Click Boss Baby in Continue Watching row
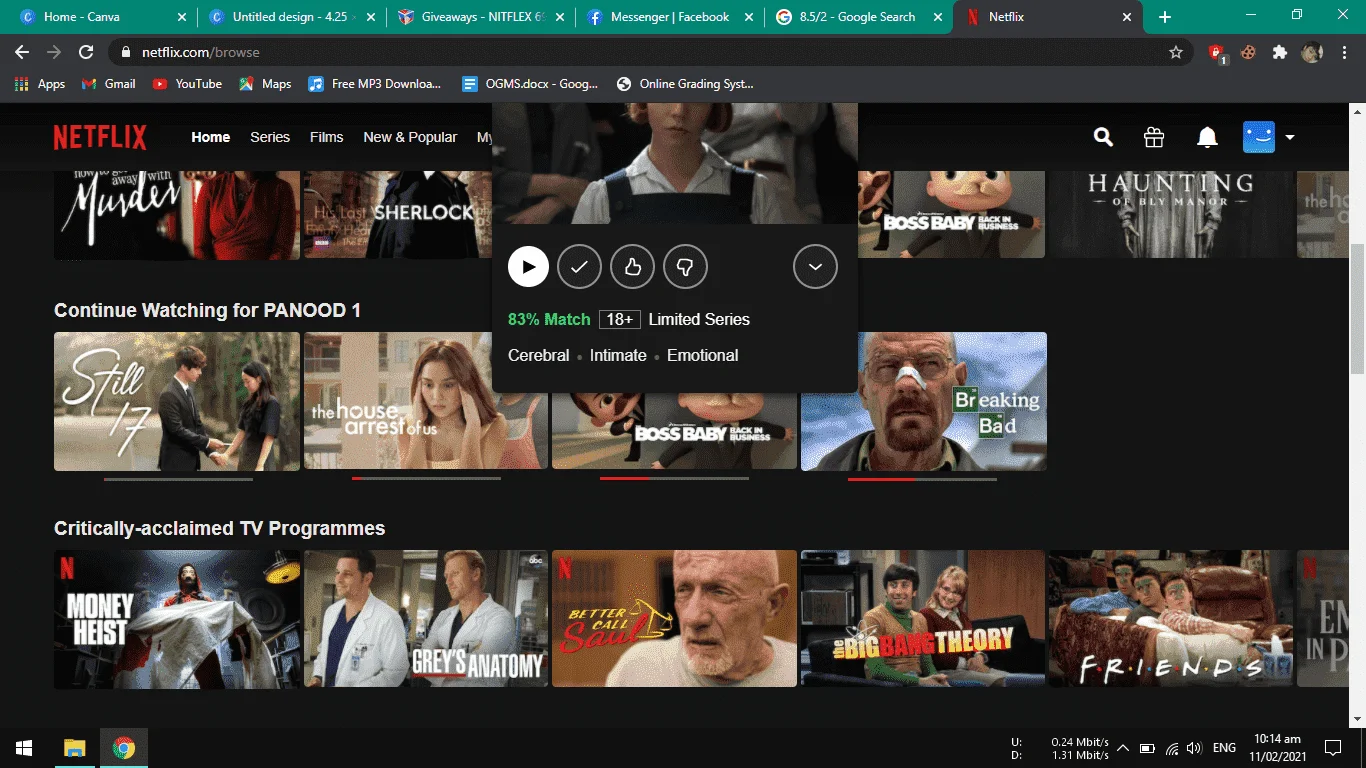 coord(675,431)
